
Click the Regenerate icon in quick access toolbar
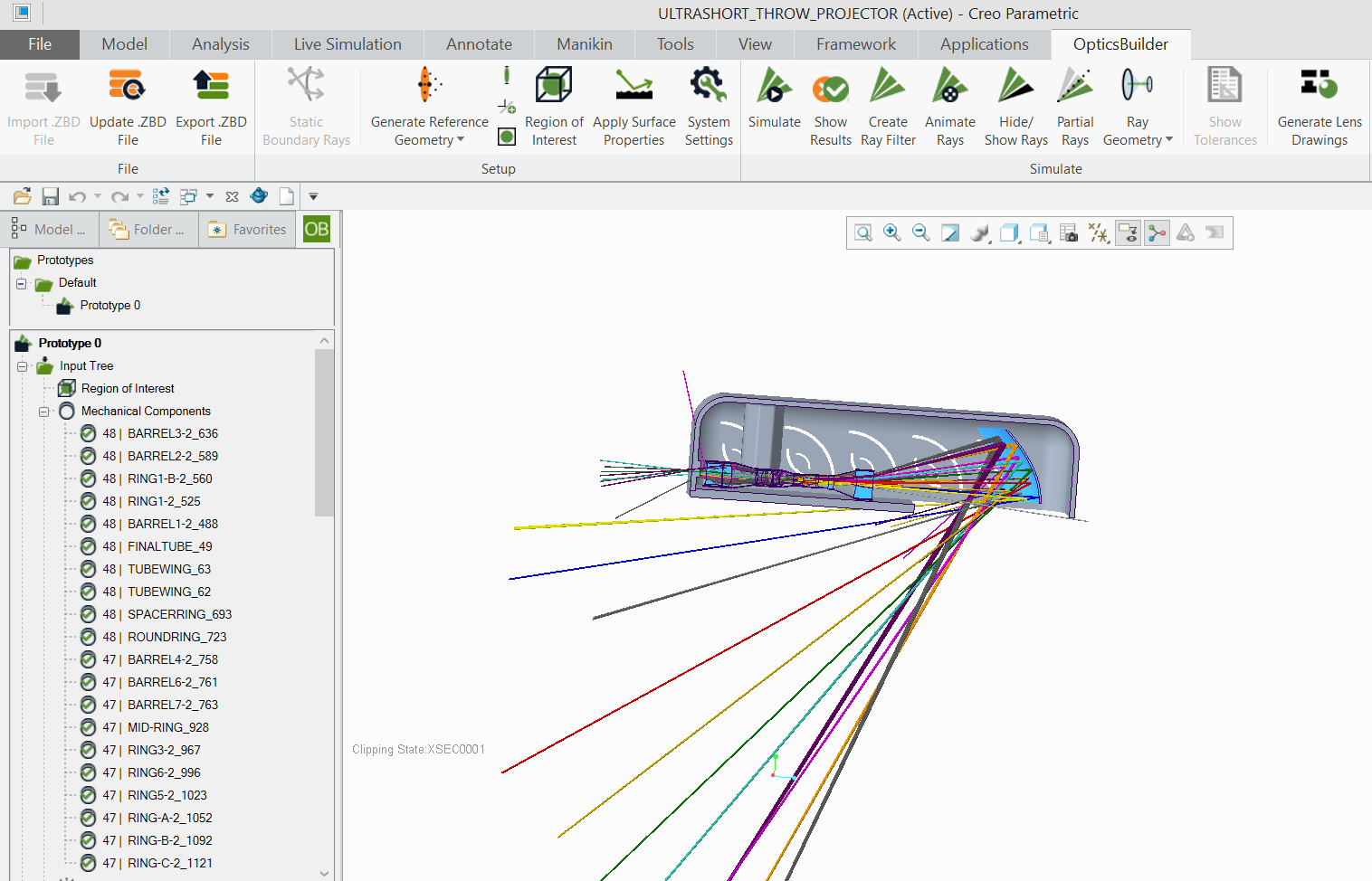(161, 196)
